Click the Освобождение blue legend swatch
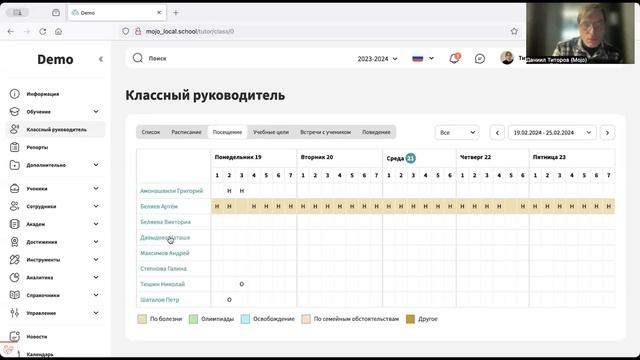 [x=245, y=319]
